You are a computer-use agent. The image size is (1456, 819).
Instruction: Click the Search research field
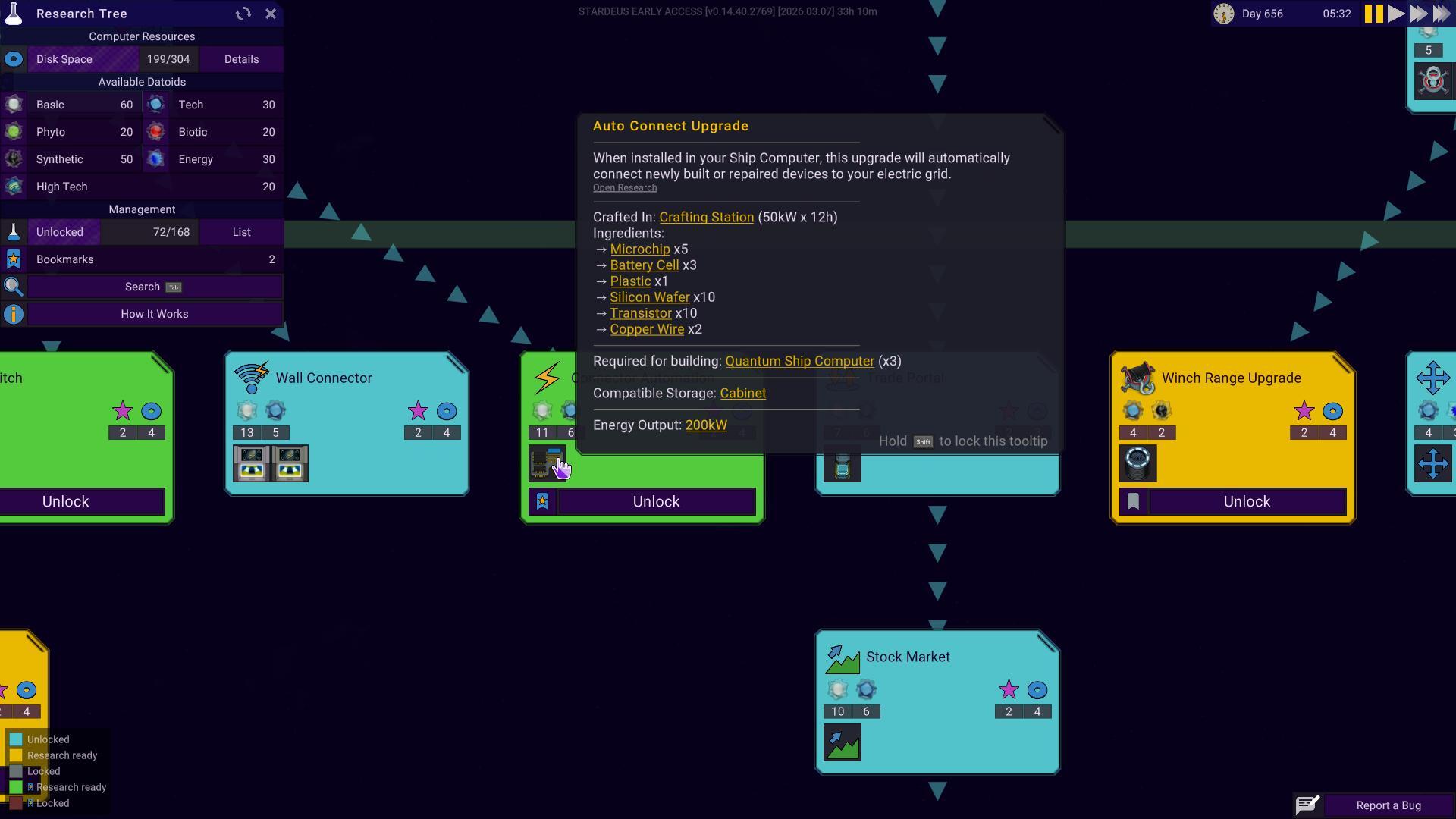point(155,287)
